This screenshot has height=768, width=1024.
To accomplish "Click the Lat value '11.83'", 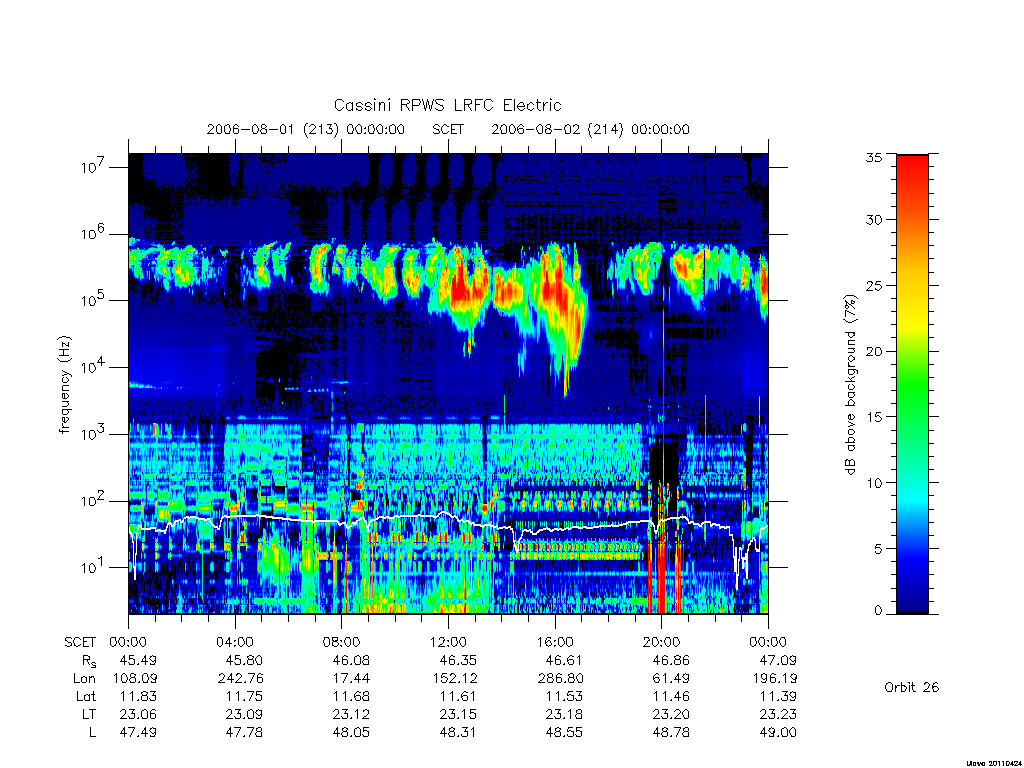I will tap(138, 696).
